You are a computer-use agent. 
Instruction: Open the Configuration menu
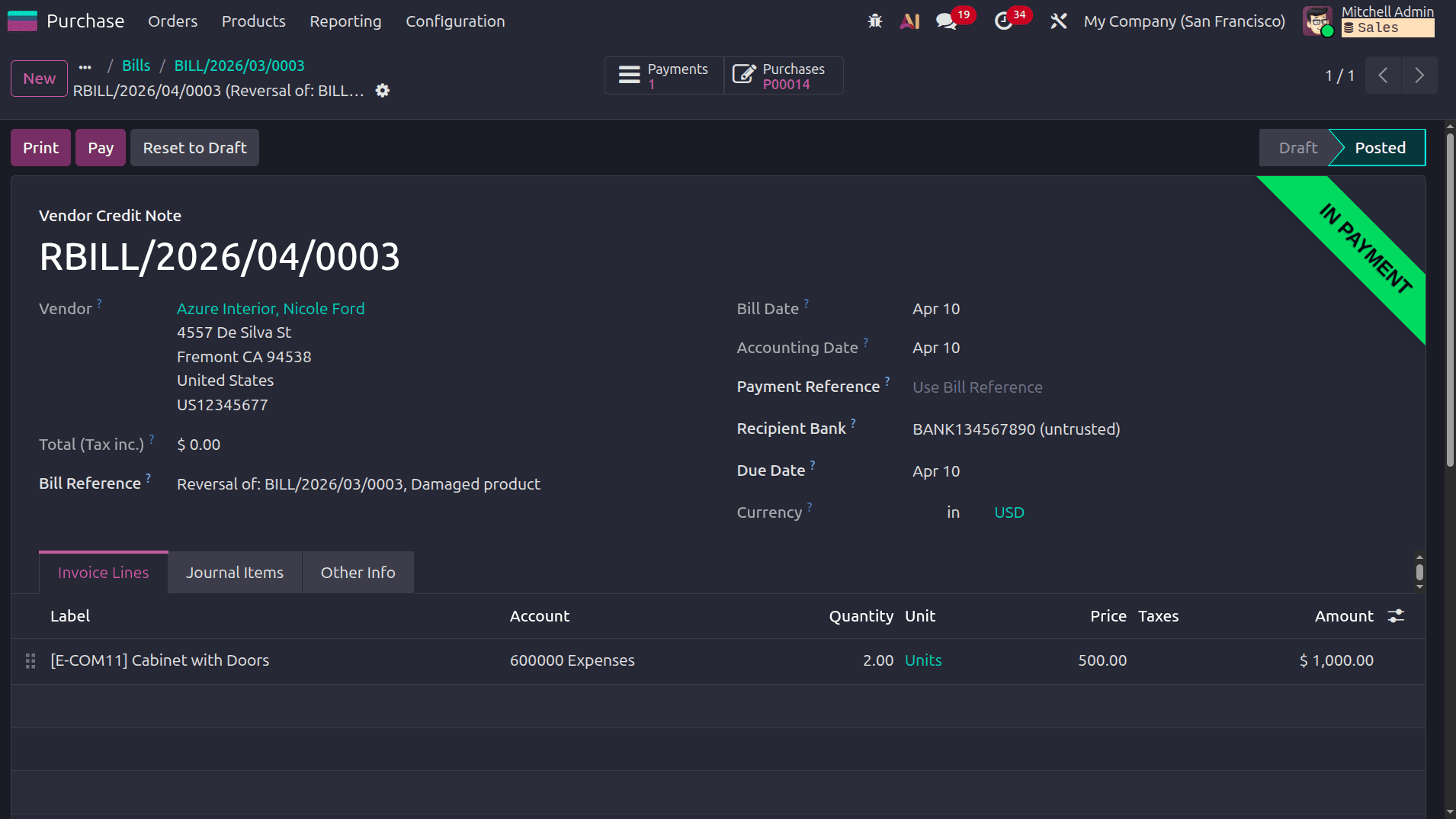point(455,21)
